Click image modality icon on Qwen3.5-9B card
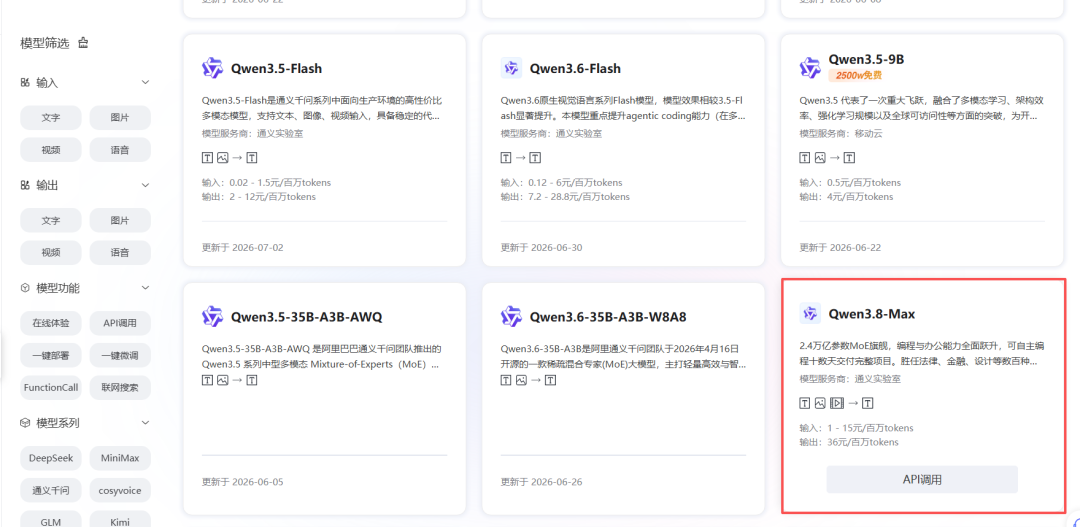Image resolution: width=1080 pixels, height=527 pixels. [820, 158]
